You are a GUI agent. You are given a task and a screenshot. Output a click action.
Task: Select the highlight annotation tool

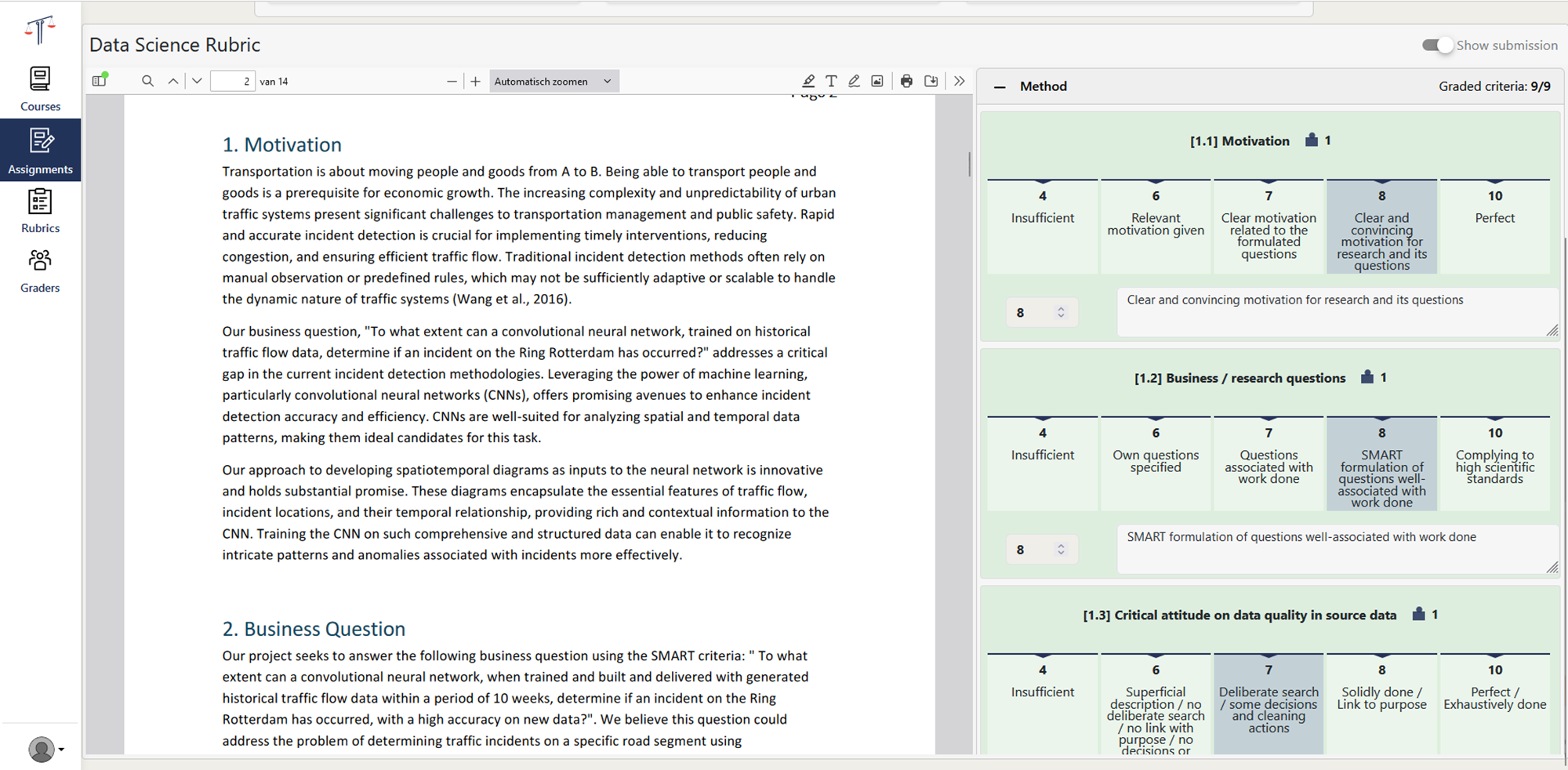pos(808,81)
